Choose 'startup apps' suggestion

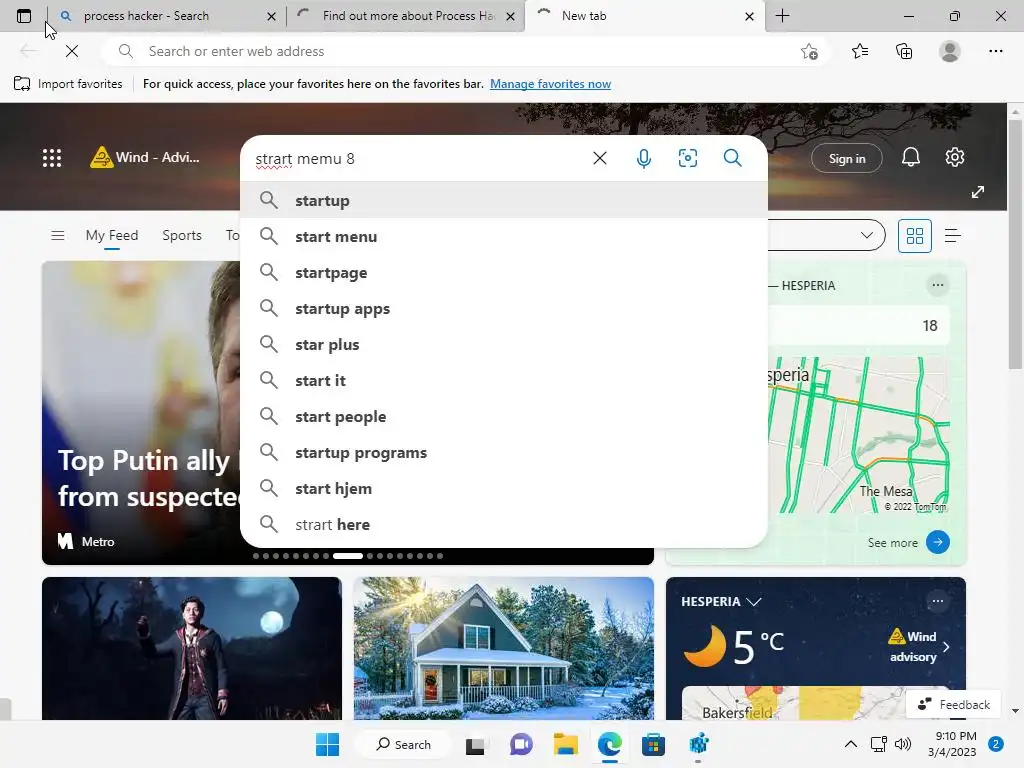coord(504,308)
